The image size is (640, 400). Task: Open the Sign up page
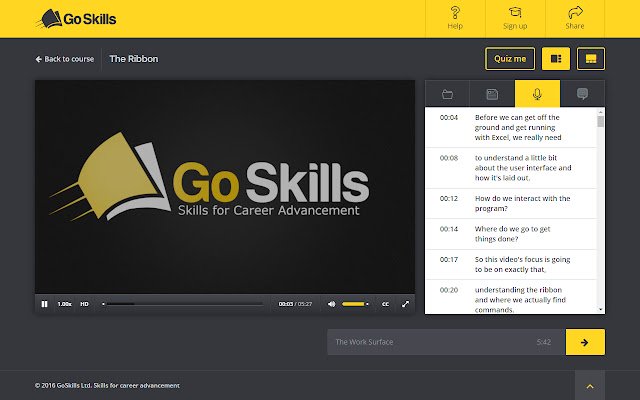click(515, 19)
